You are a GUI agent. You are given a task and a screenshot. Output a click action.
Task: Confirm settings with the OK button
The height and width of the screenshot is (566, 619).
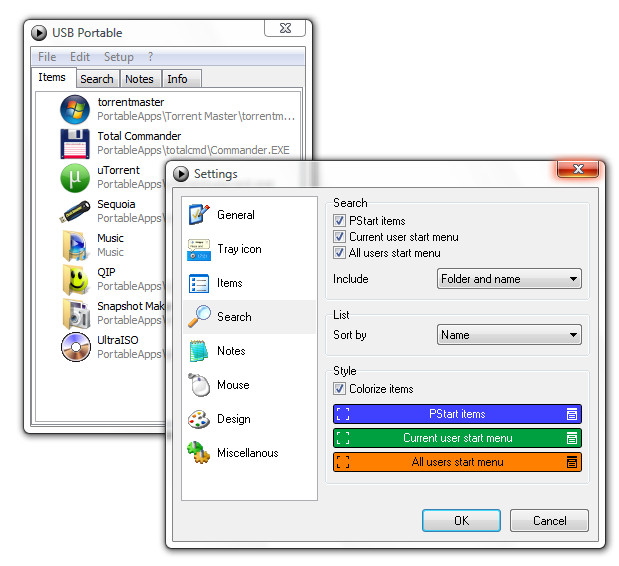461,521
